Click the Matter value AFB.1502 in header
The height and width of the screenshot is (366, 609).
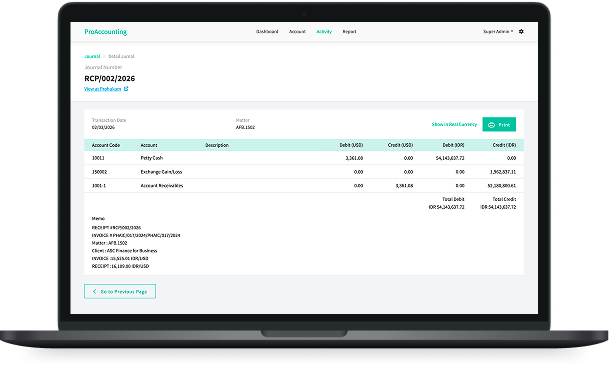tap(245, 127)
